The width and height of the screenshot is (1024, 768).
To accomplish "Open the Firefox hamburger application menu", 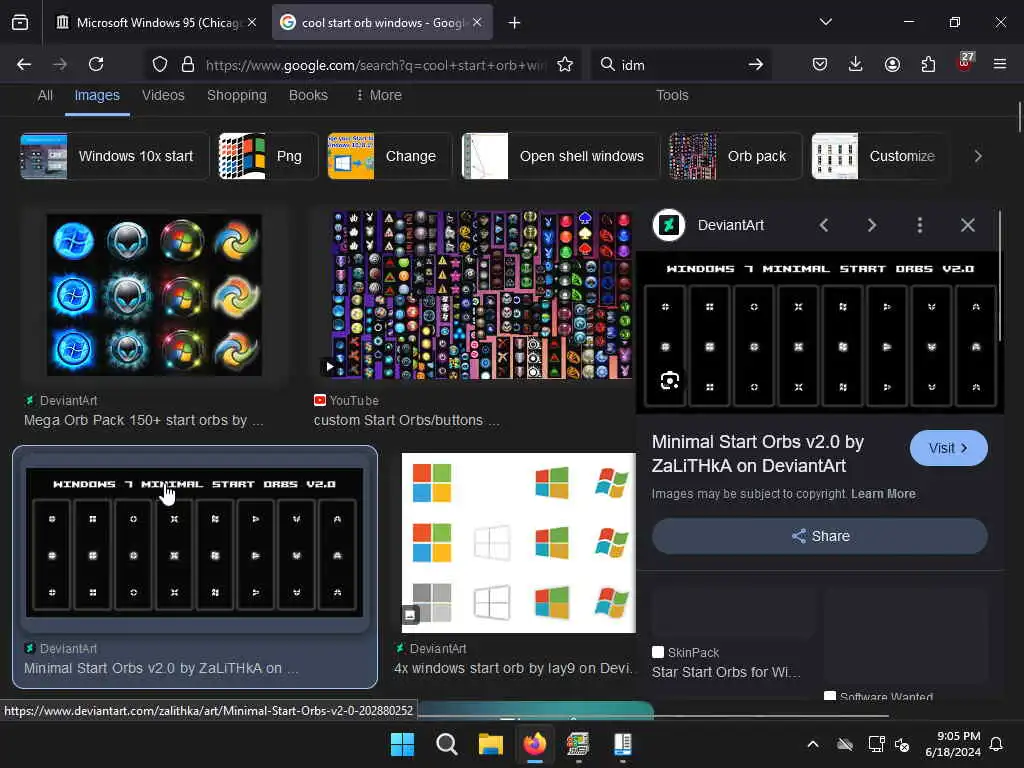I will click(1000, 64).
